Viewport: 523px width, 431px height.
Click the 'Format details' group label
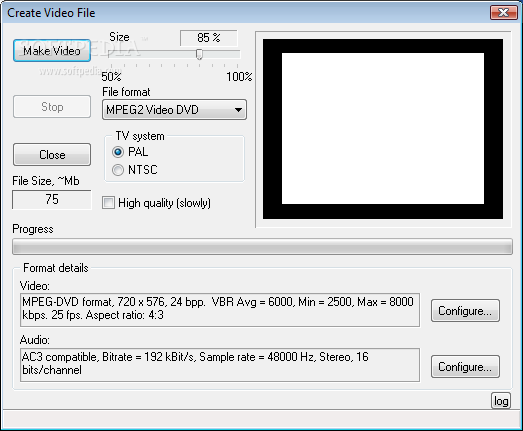pyautogui.click(x=56, y=268)
